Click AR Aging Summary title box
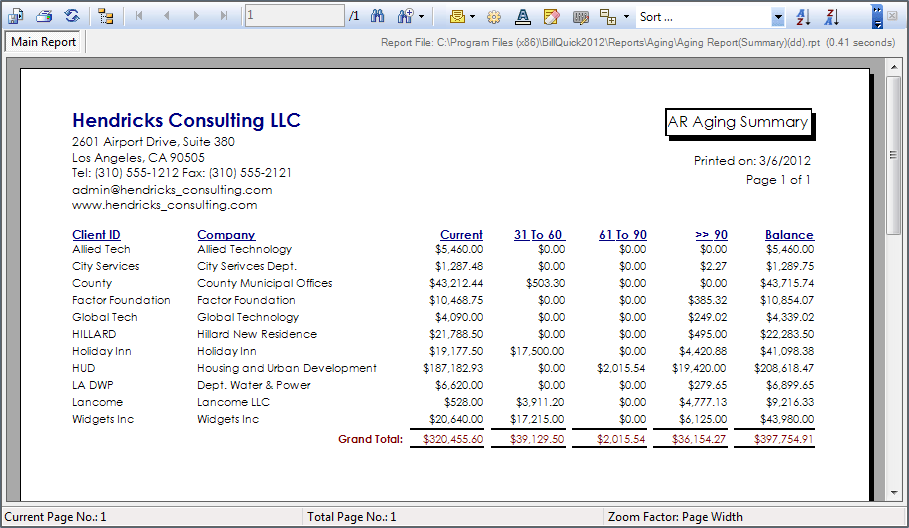909x528 pixels. click(738, 122)
